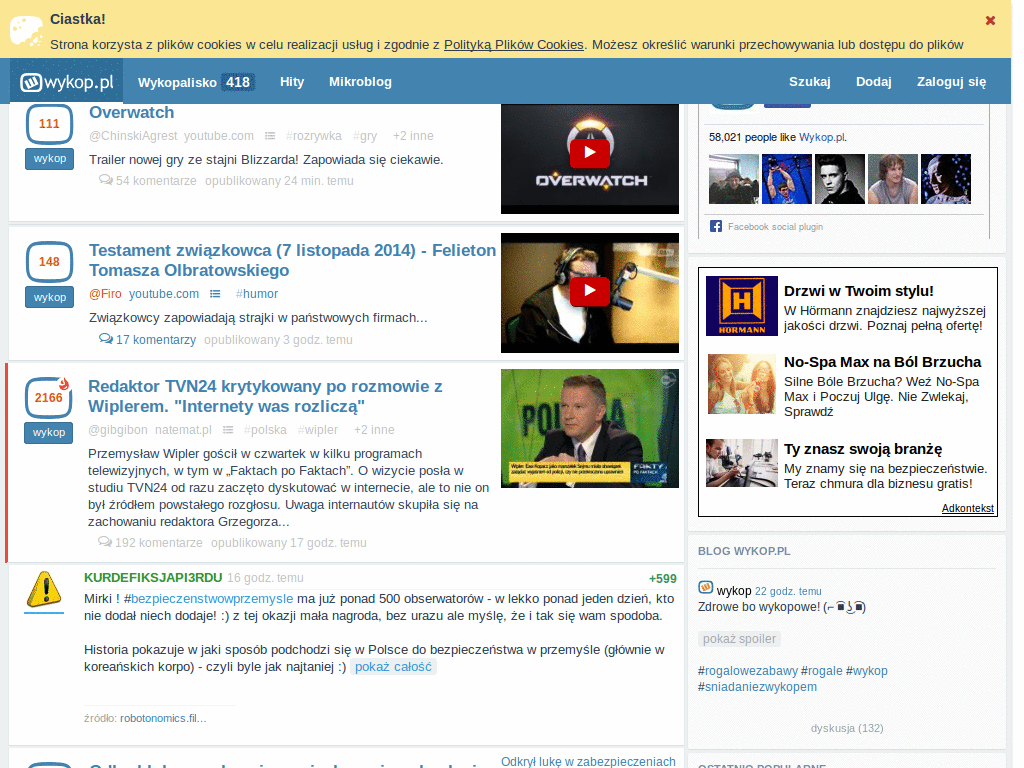This screenshot has width=1024, height=768.
Task: Open #sniadaniezwykopem tag
Action: [758, 687]
